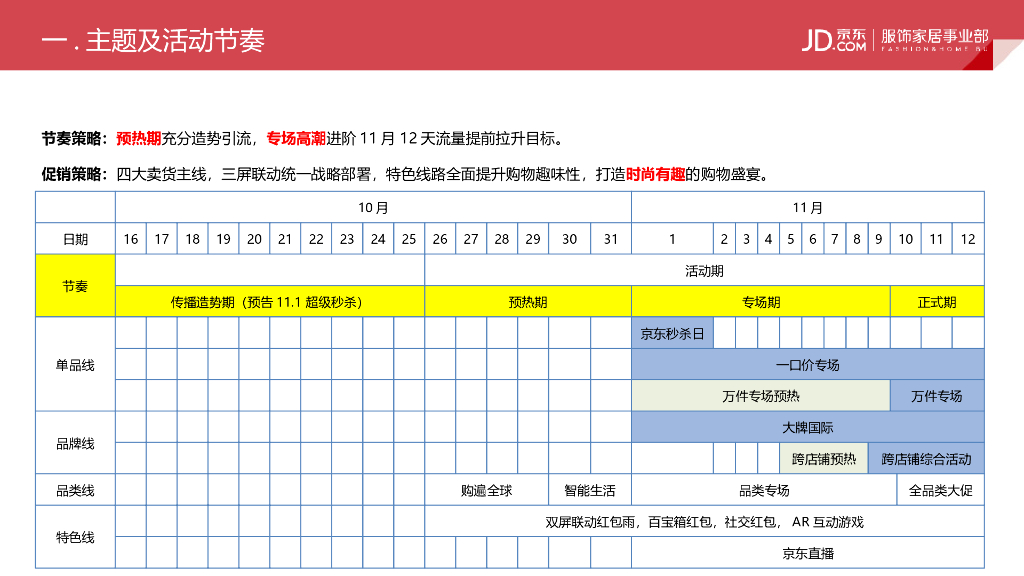Select the 万件专场预热 green bar
1024x576 pixels.
click(760, 396)
